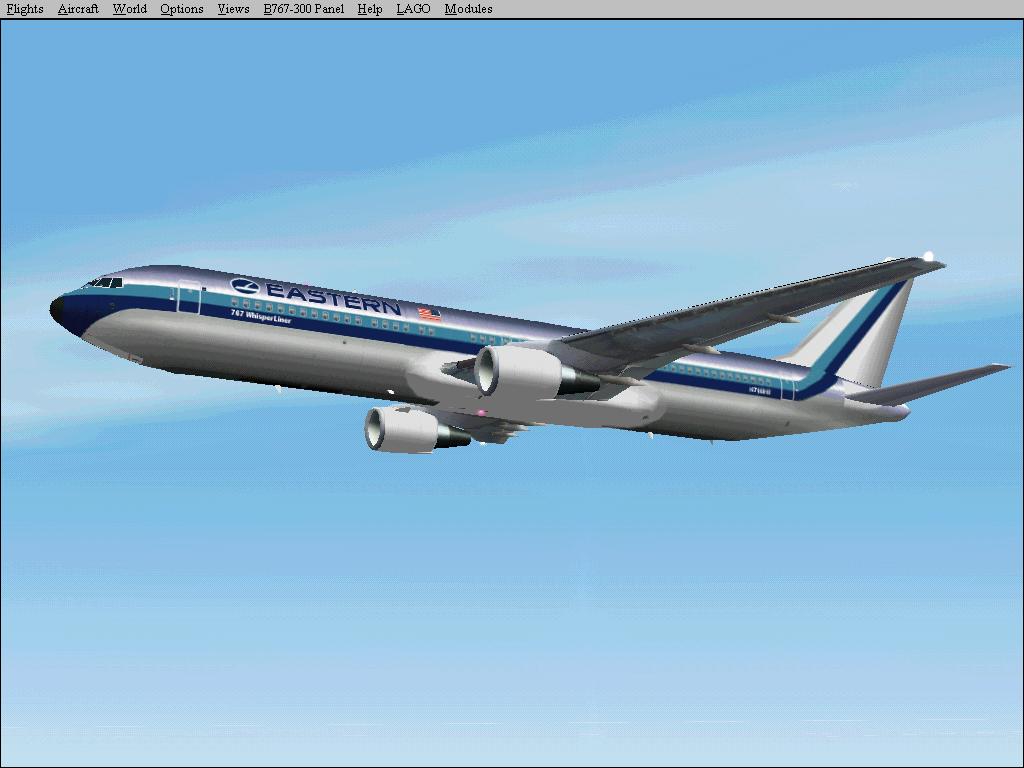Open the Flights menu
The height and width of the screenshot is (768, 1024).
pyautogui.click(x=25, y=9)
